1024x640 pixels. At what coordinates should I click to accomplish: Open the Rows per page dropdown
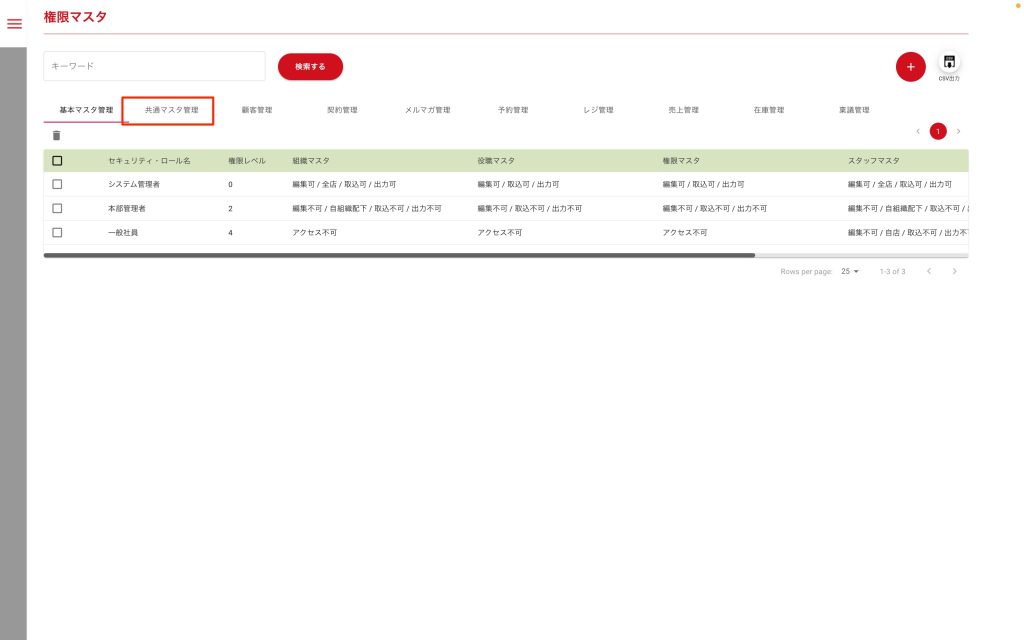(850, 271)
